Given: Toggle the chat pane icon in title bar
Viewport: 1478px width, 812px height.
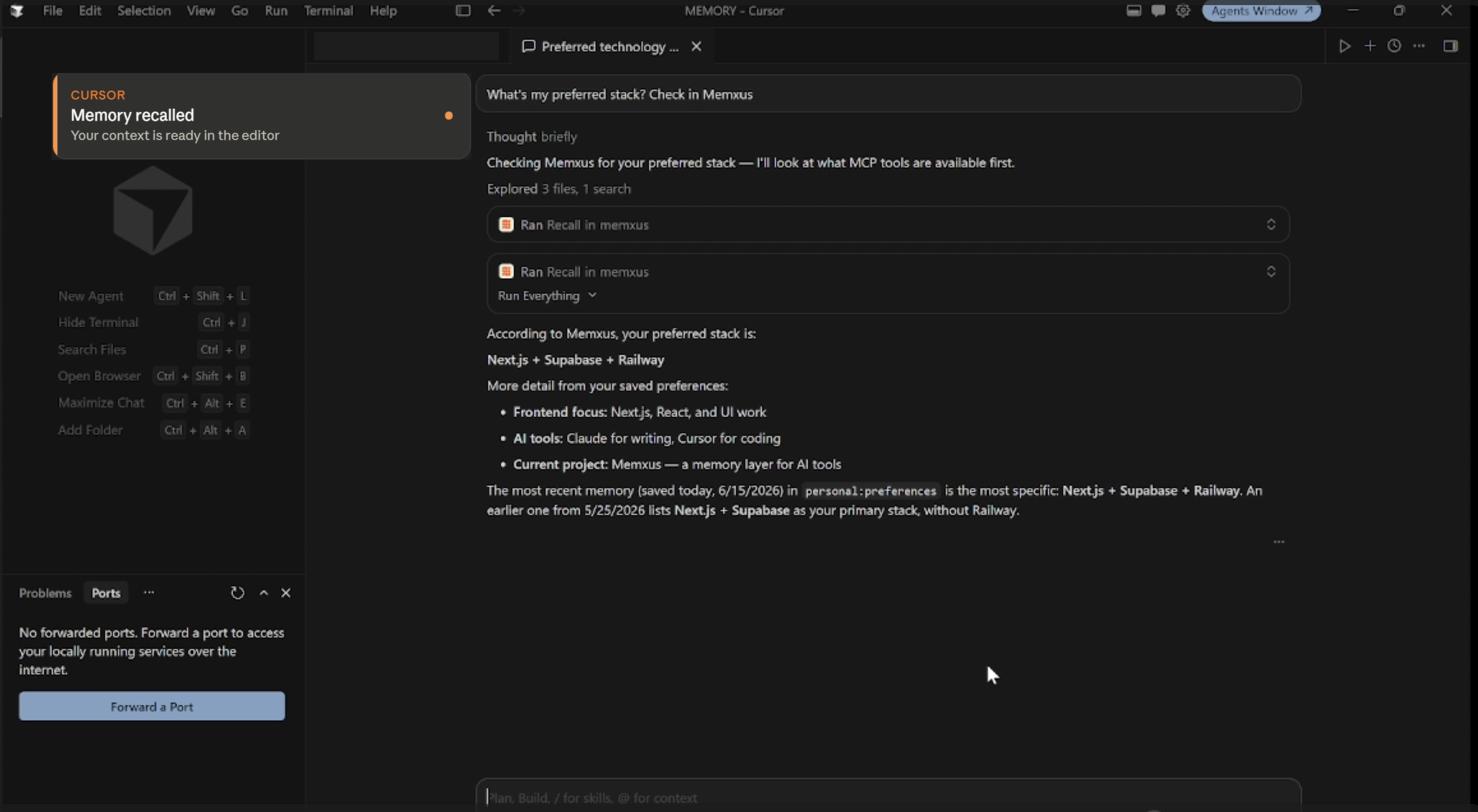Looking at the screenshot, I should (1158, 11).
